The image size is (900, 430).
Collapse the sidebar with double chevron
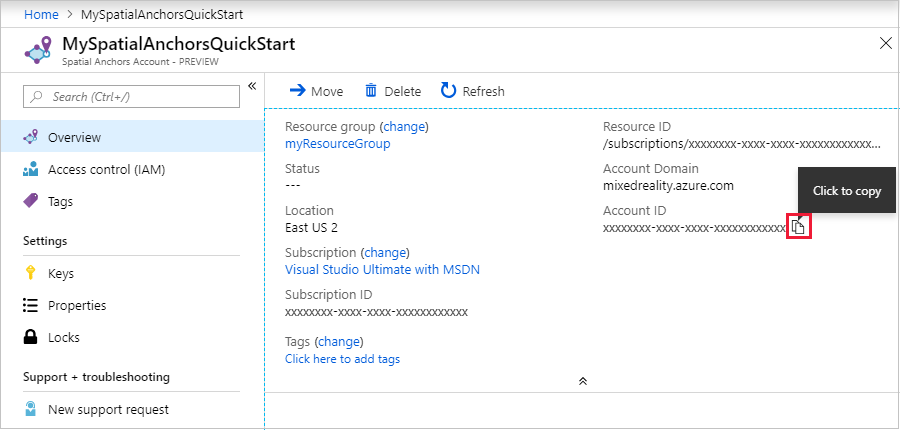(x=251, y=86)
